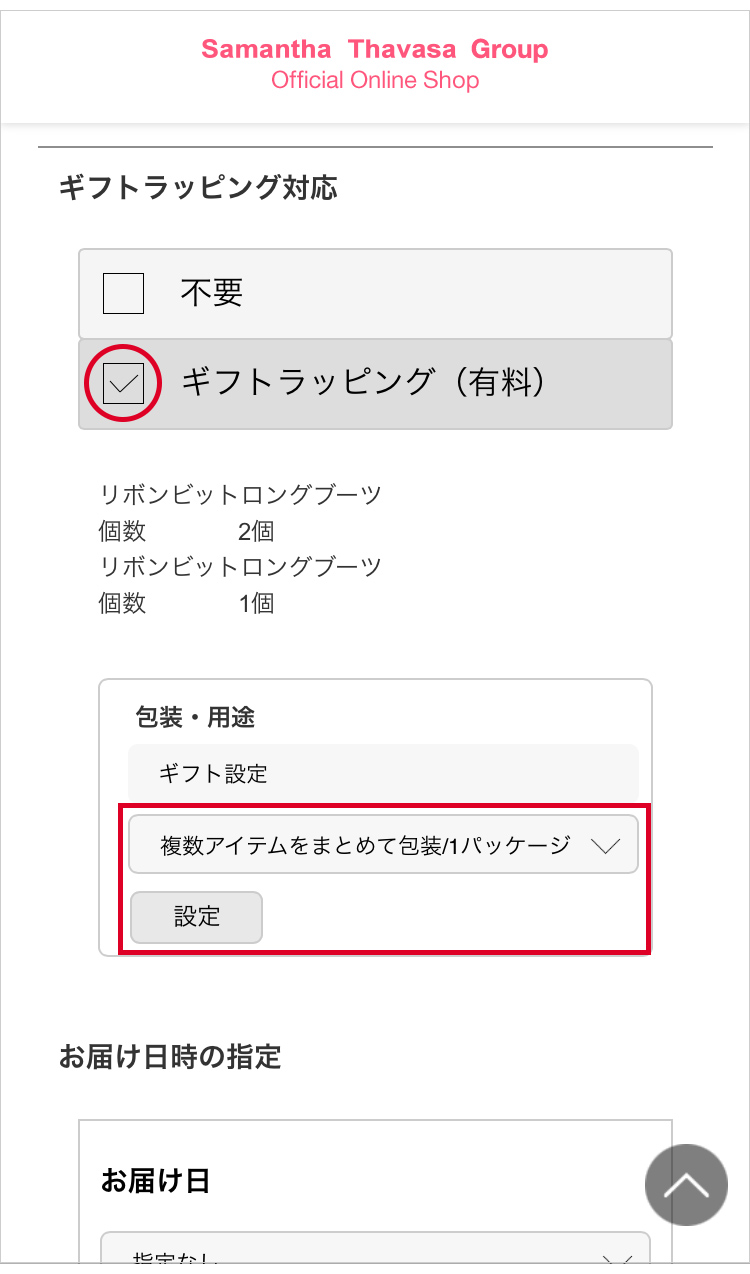Screen dimensions: 750x1274
Task: Click the Official Online Shop link
Action: click(x=374, y=81)
